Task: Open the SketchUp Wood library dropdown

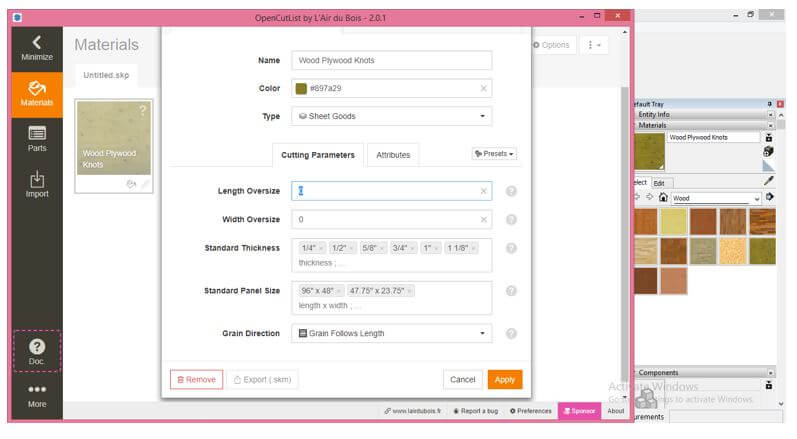Action: (x=716, y=198)
